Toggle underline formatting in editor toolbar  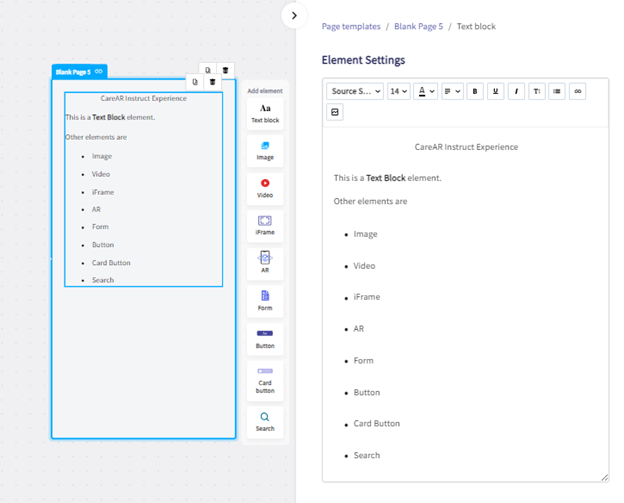tap(495, 91)
